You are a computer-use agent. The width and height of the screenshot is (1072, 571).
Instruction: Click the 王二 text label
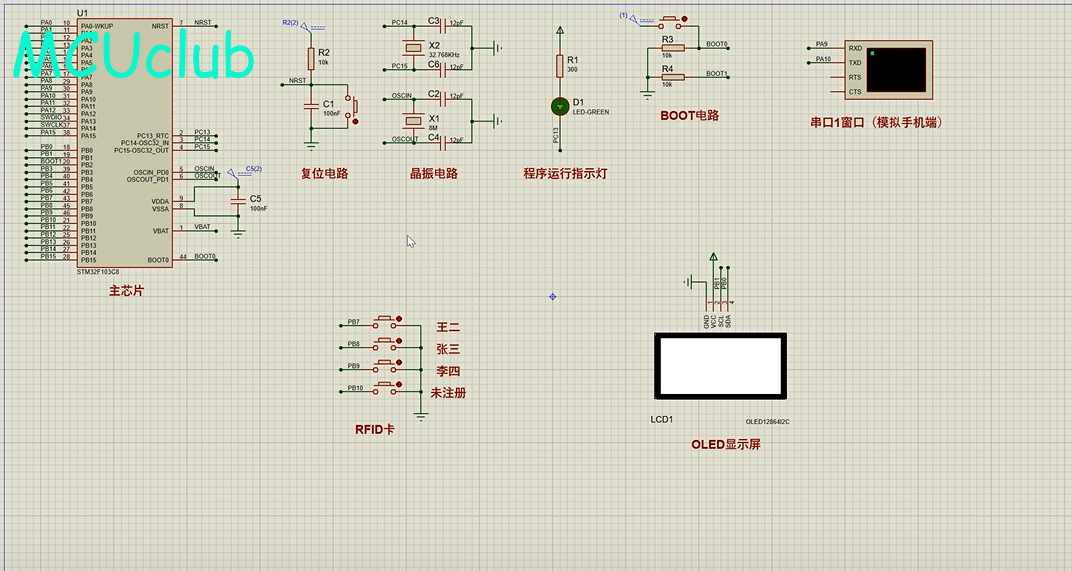point(448,328)
